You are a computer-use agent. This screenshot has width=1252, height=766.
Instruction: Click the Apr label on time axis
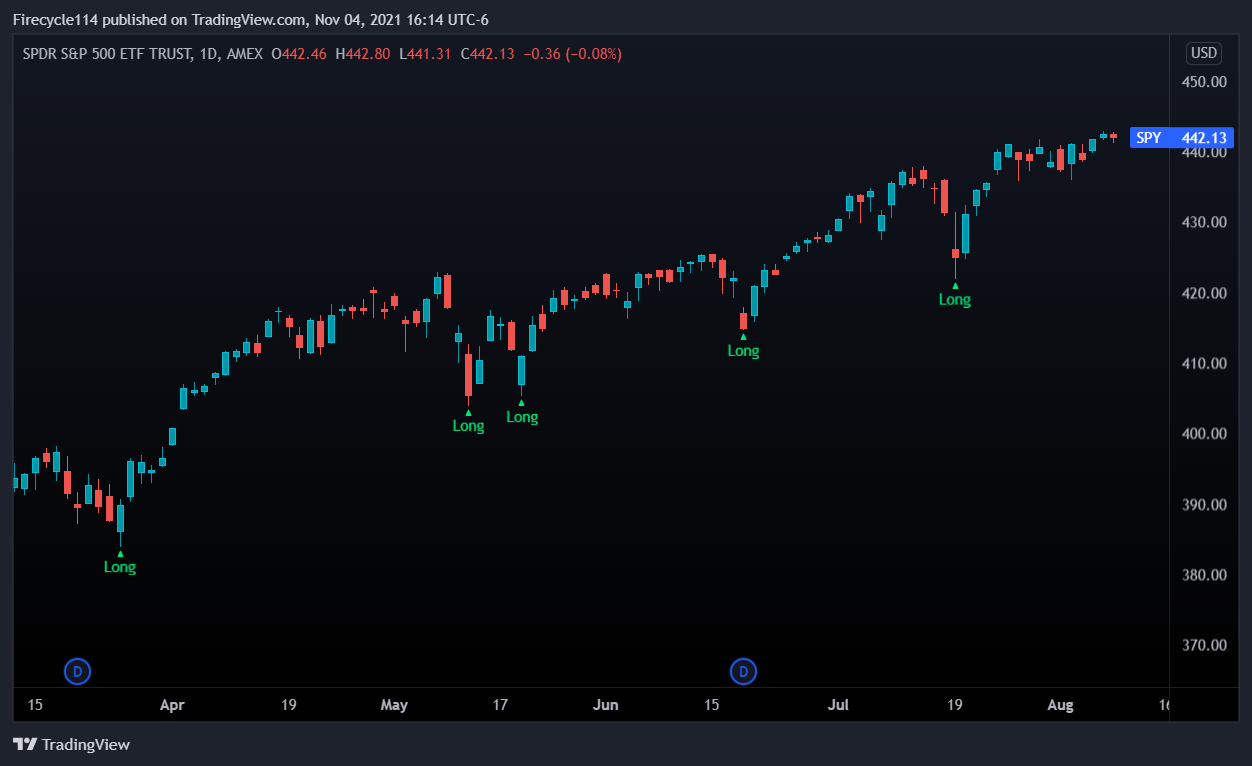(172, 705)
